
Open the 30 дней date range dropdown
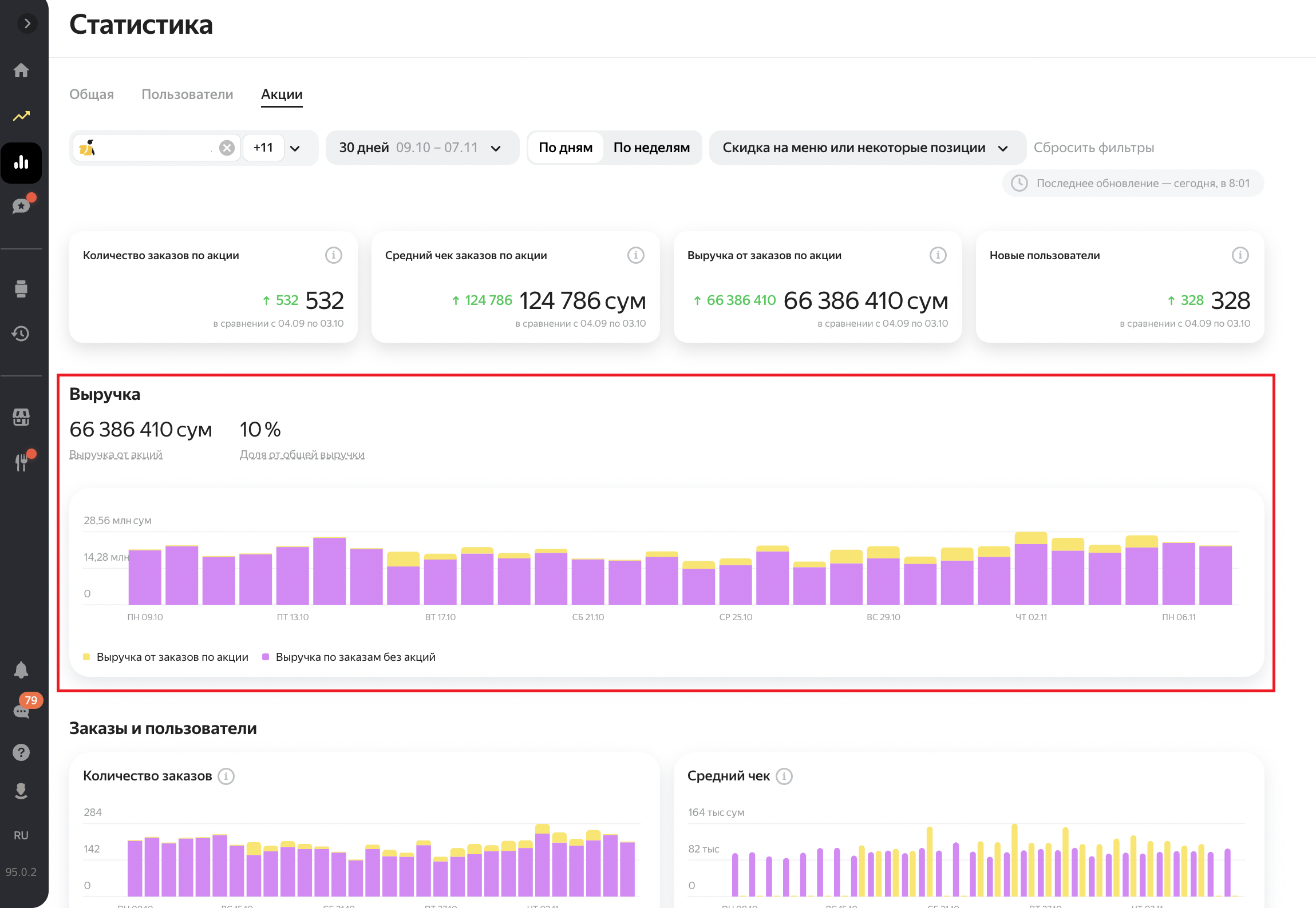pyautogui.click(x=421, y=148)
